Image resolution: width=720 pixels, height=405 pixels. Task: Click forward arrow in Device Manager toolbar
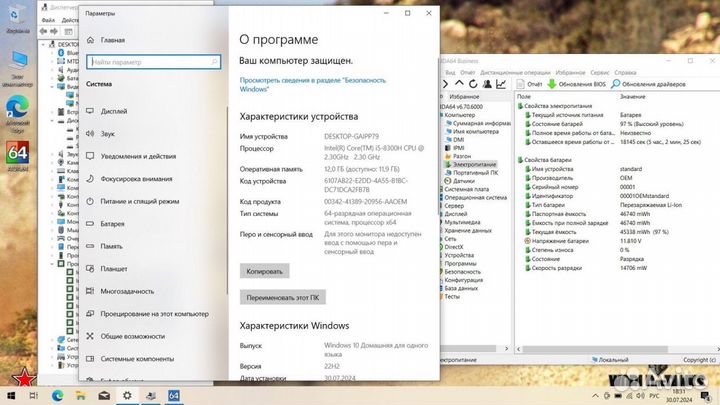(54, 31)
